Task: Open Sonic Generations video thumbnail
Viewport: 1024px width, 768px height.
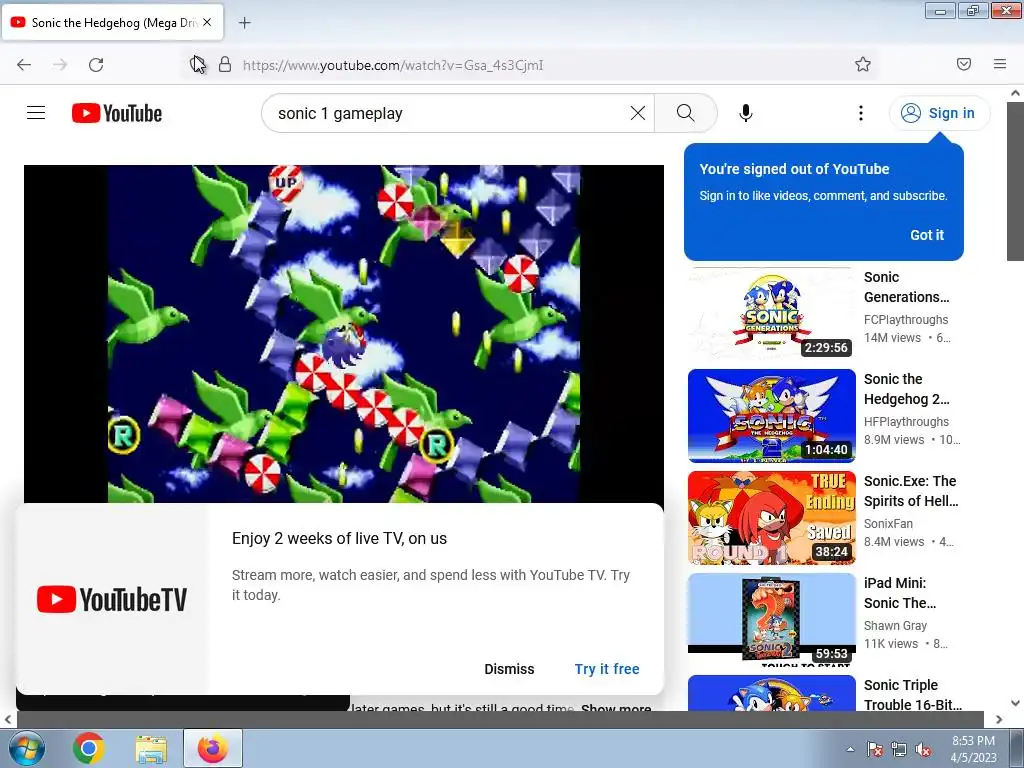Action: pyautogui.click(x=771, y=313)
